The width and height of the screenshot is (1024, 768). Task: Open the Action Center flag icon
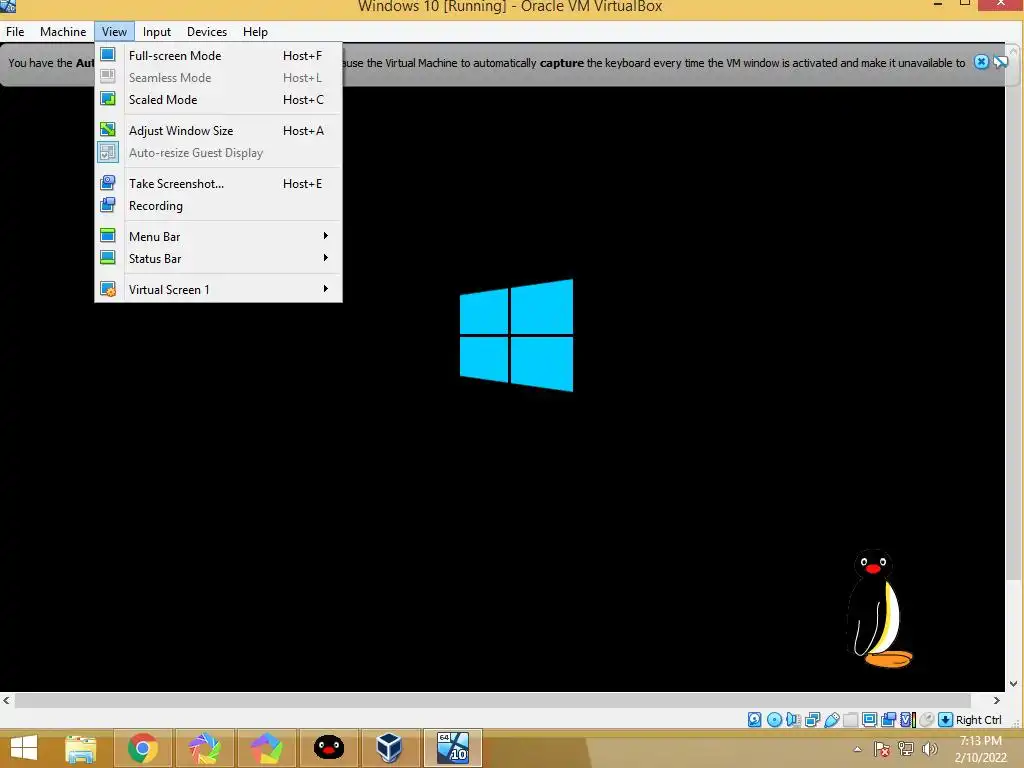[x=881, y=749]
